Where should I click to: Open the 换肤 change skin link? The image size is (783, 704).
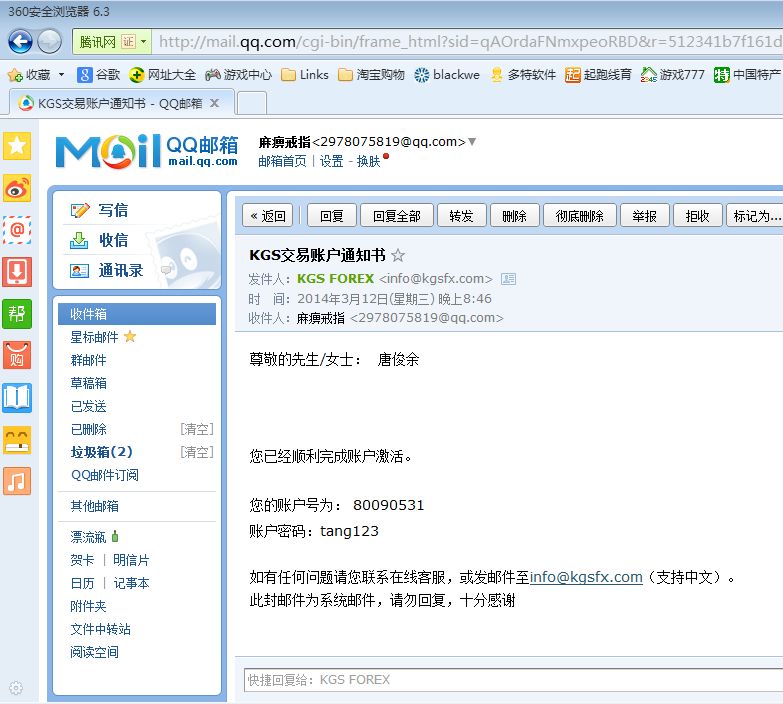(x=369, y=161)
